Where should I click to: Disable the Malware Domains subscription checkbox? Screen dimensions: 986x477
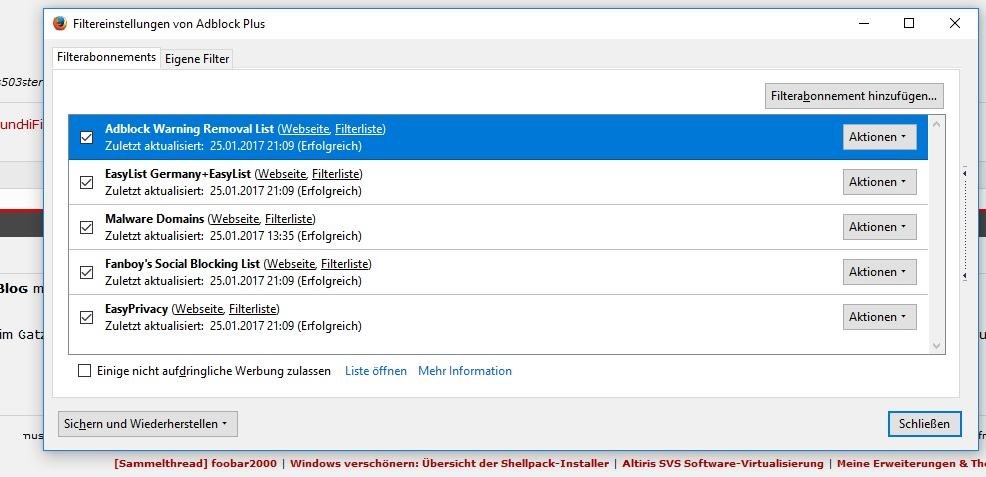87,228
